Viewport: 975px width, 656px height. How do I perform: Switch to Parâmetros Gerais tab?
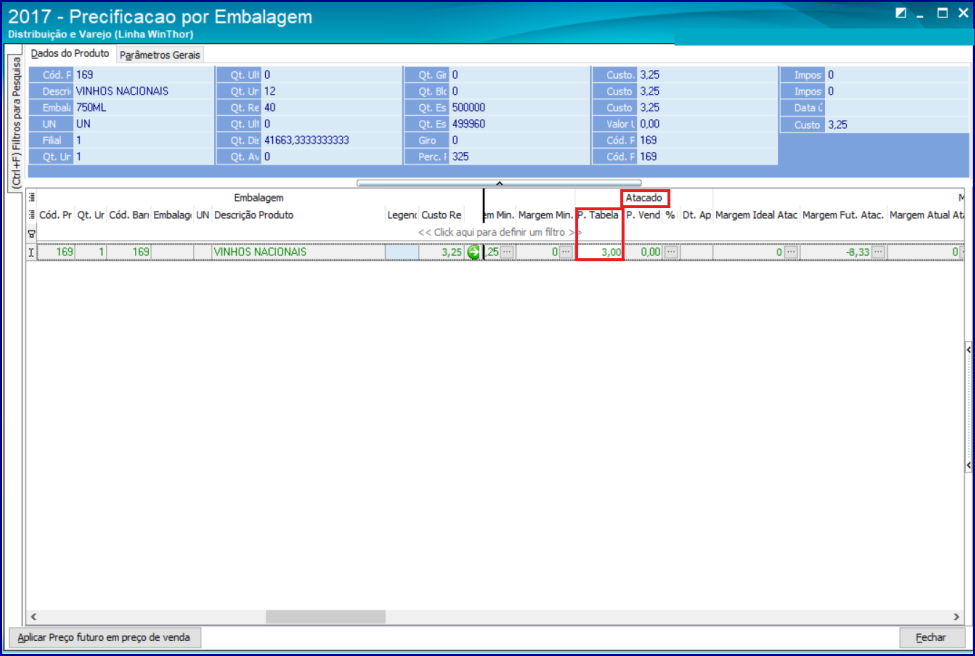(x=160, y=55)
